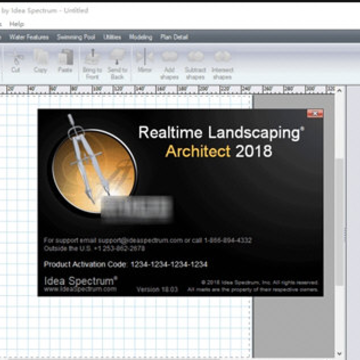Switch to Swimming Pool tab
Image resolution: width=360 pixels, height=360 pixels.
pyautogui.click(x=76, y=37)
